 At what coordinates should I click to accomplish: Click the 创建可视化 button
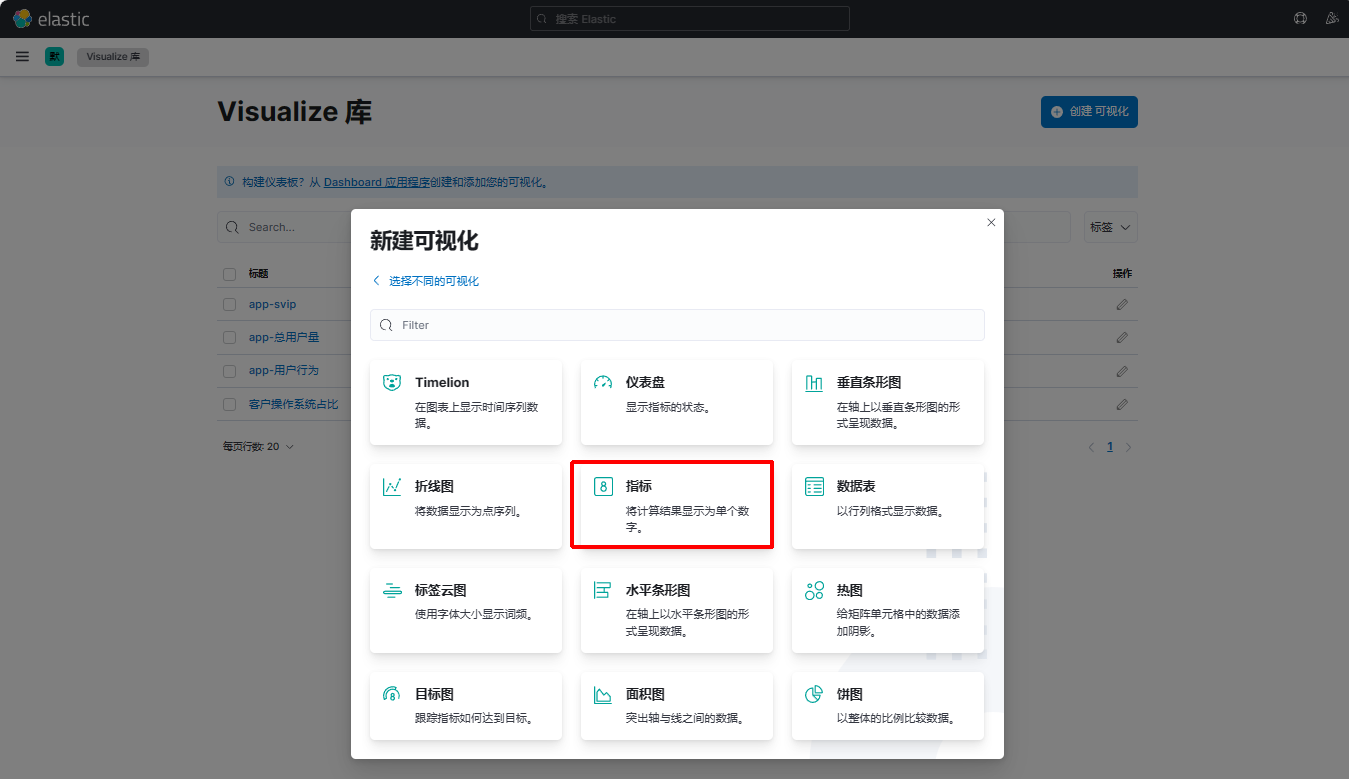click(1089, 112)
